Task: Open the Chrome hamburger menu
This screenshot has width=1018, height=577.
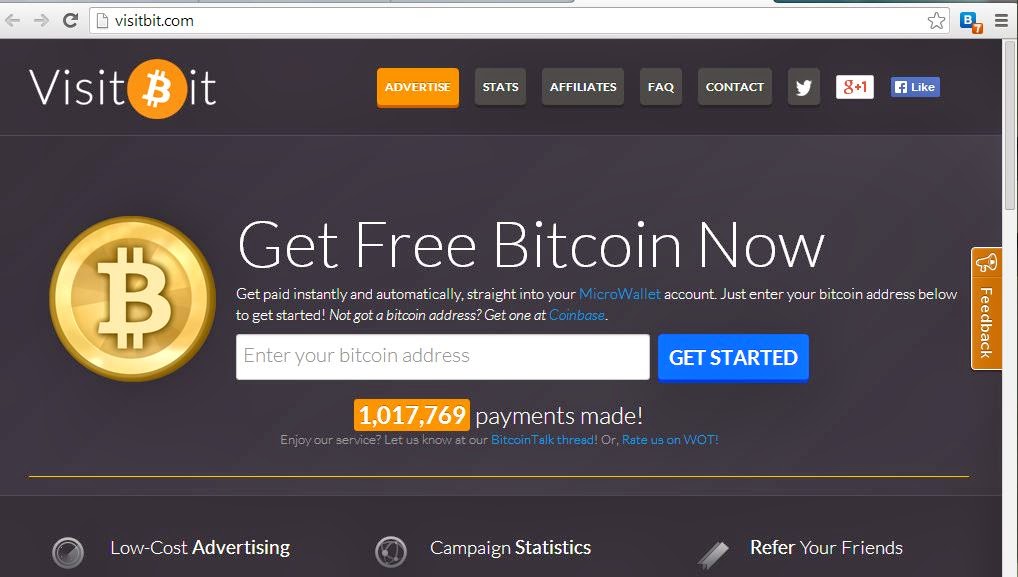Action: tap(1002, 21)
